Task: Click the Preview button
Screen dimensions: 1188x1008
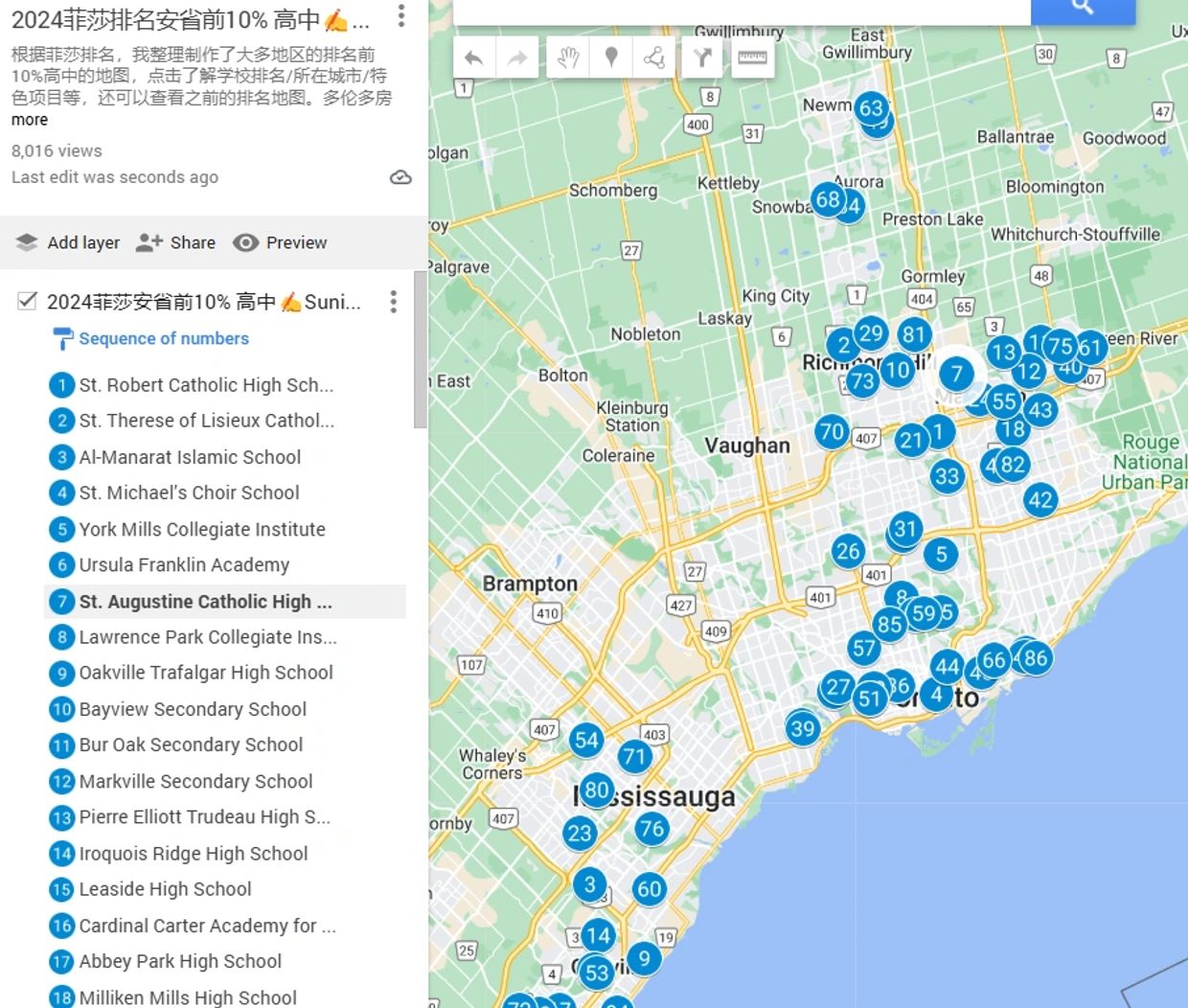Action: [x=280, y=242]
